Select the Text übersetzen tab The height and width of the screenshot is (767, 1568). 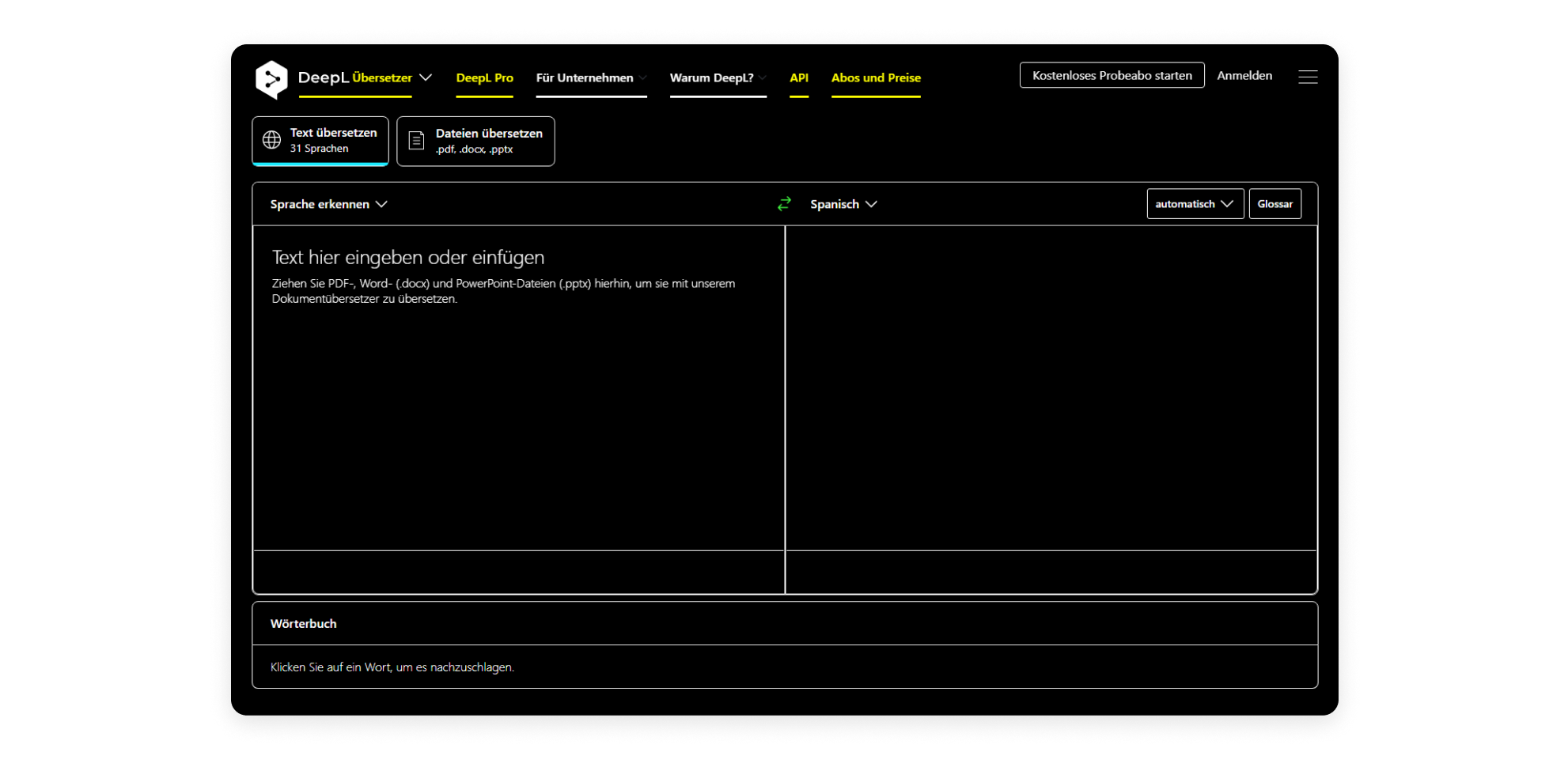pyautogui.click(x=320, y=141)
